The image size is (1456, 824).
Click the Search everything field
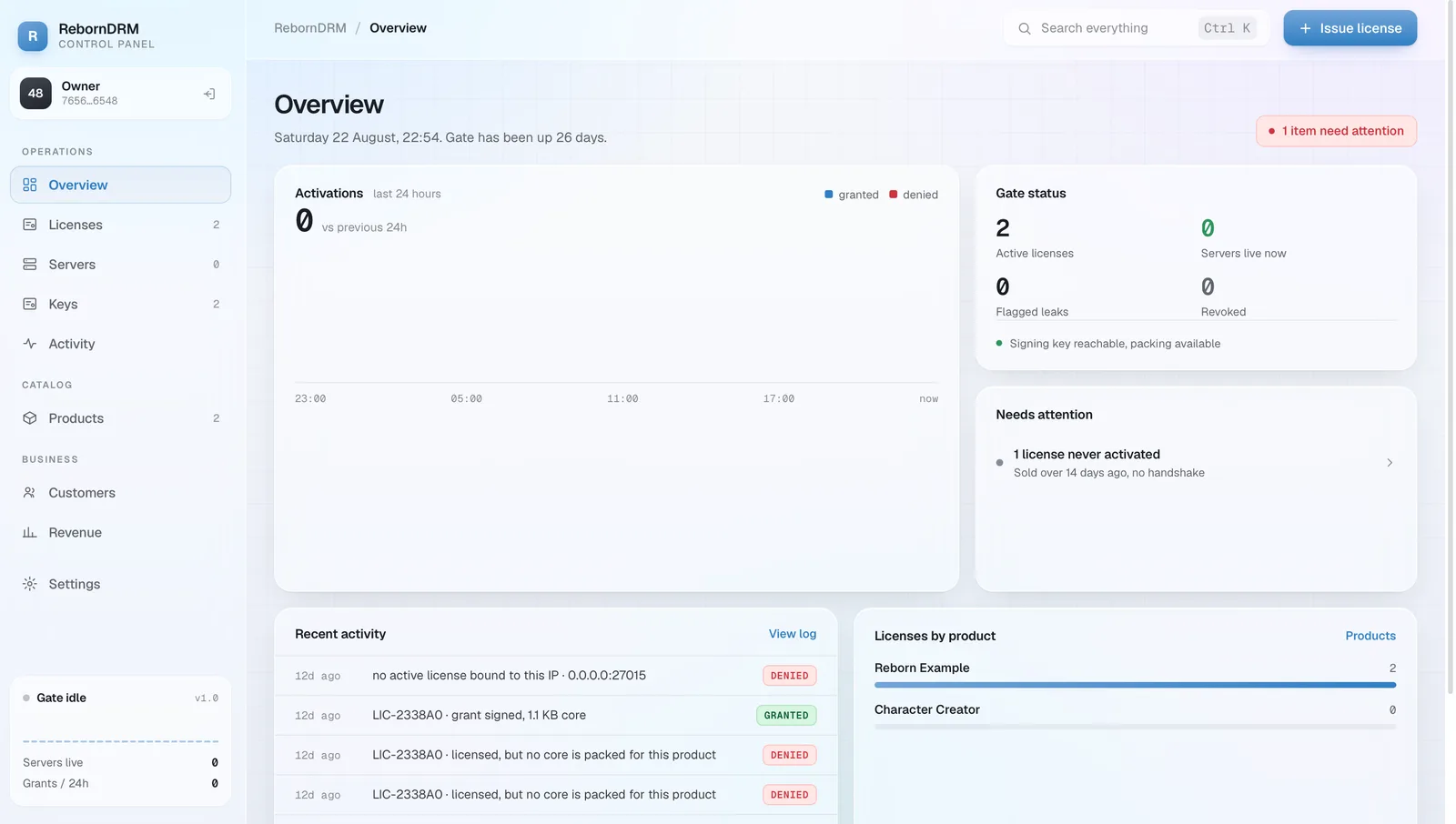pyautogui.click(x=1136, y=28)
